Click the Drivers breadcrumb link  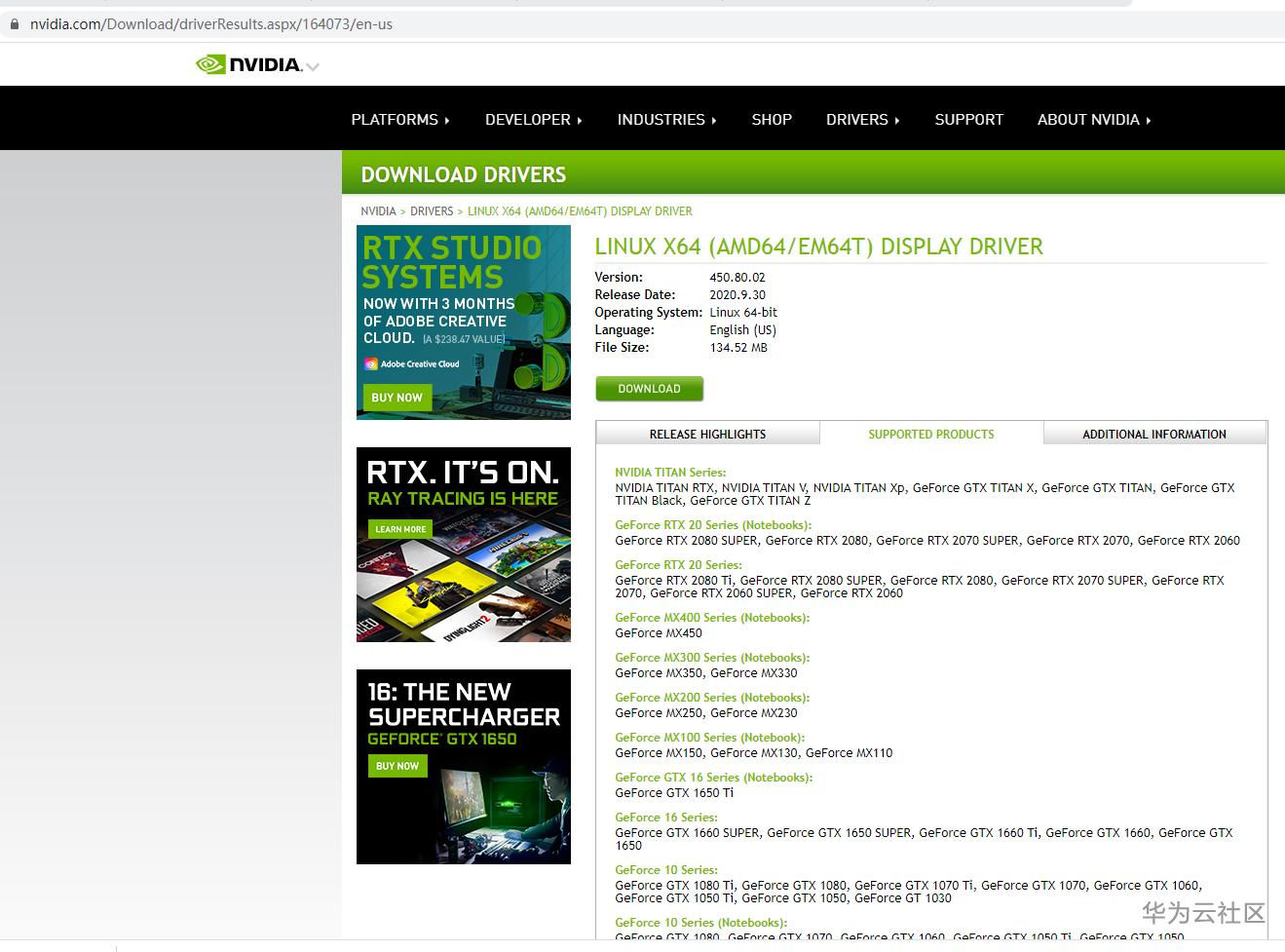(x=432, y=210)
